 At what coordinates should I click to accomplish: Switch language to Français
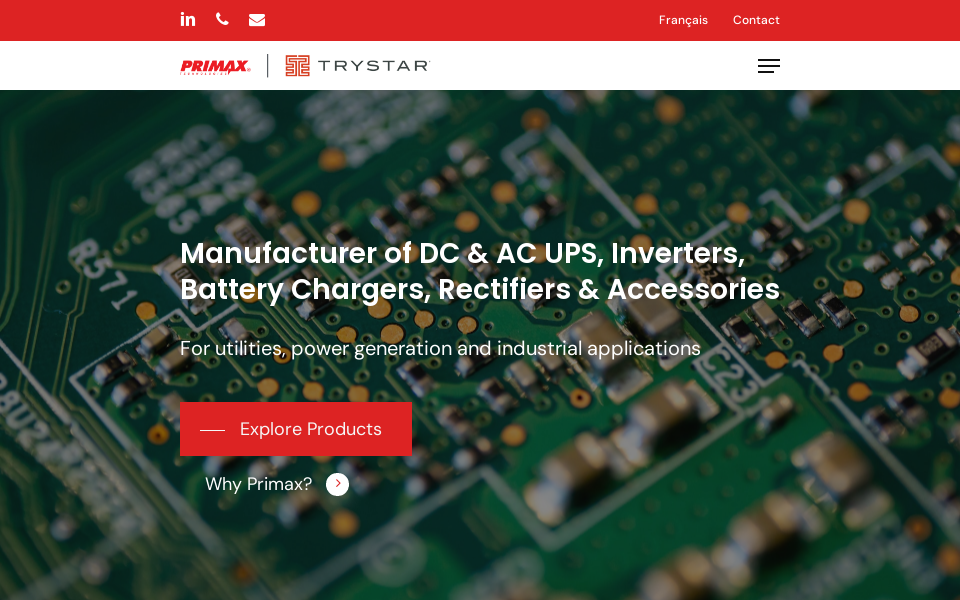(x=683, y=20)
